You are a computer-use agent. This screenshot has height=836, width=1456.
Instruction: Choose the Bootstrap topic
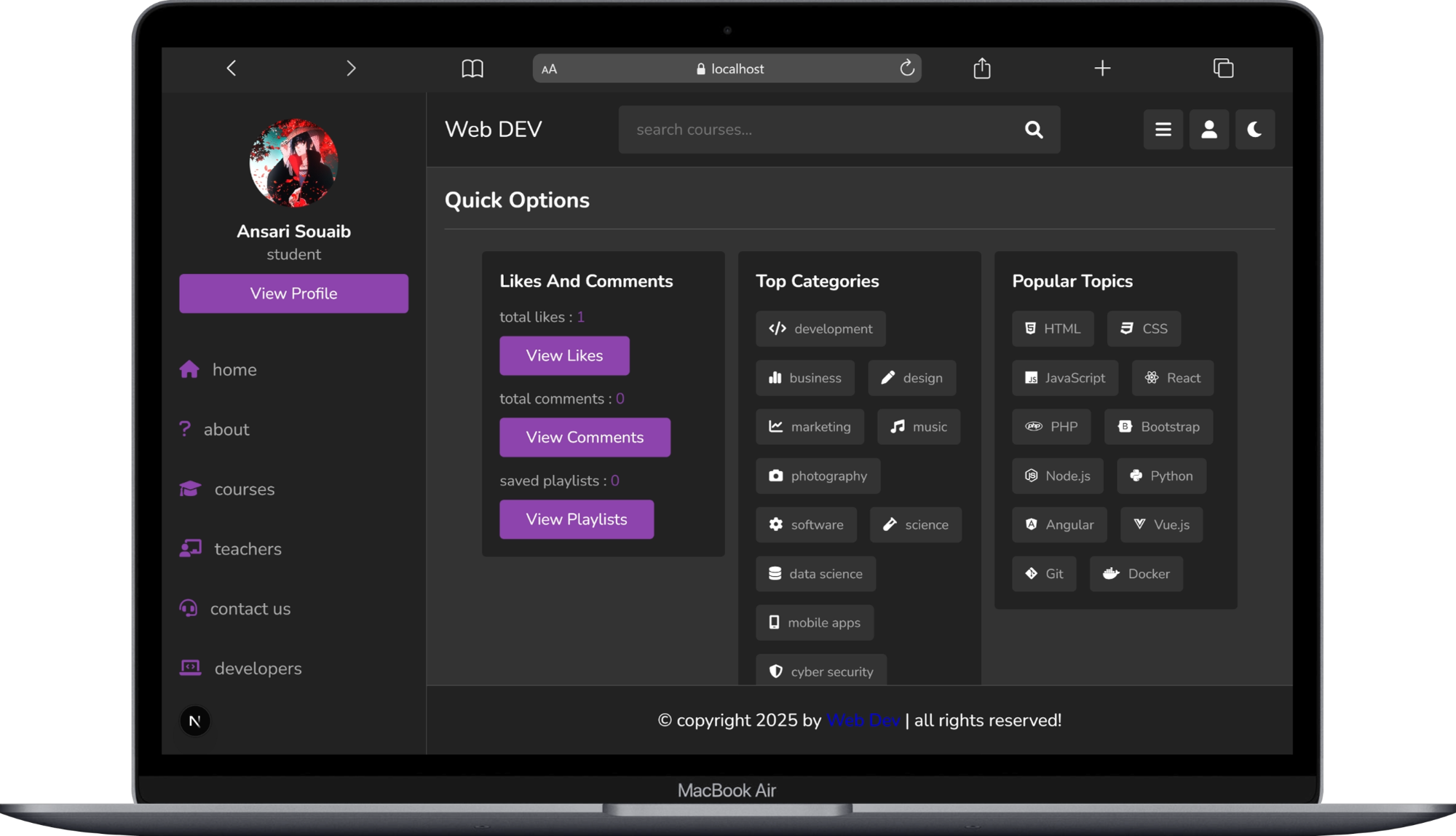(x=1159, y=427)
